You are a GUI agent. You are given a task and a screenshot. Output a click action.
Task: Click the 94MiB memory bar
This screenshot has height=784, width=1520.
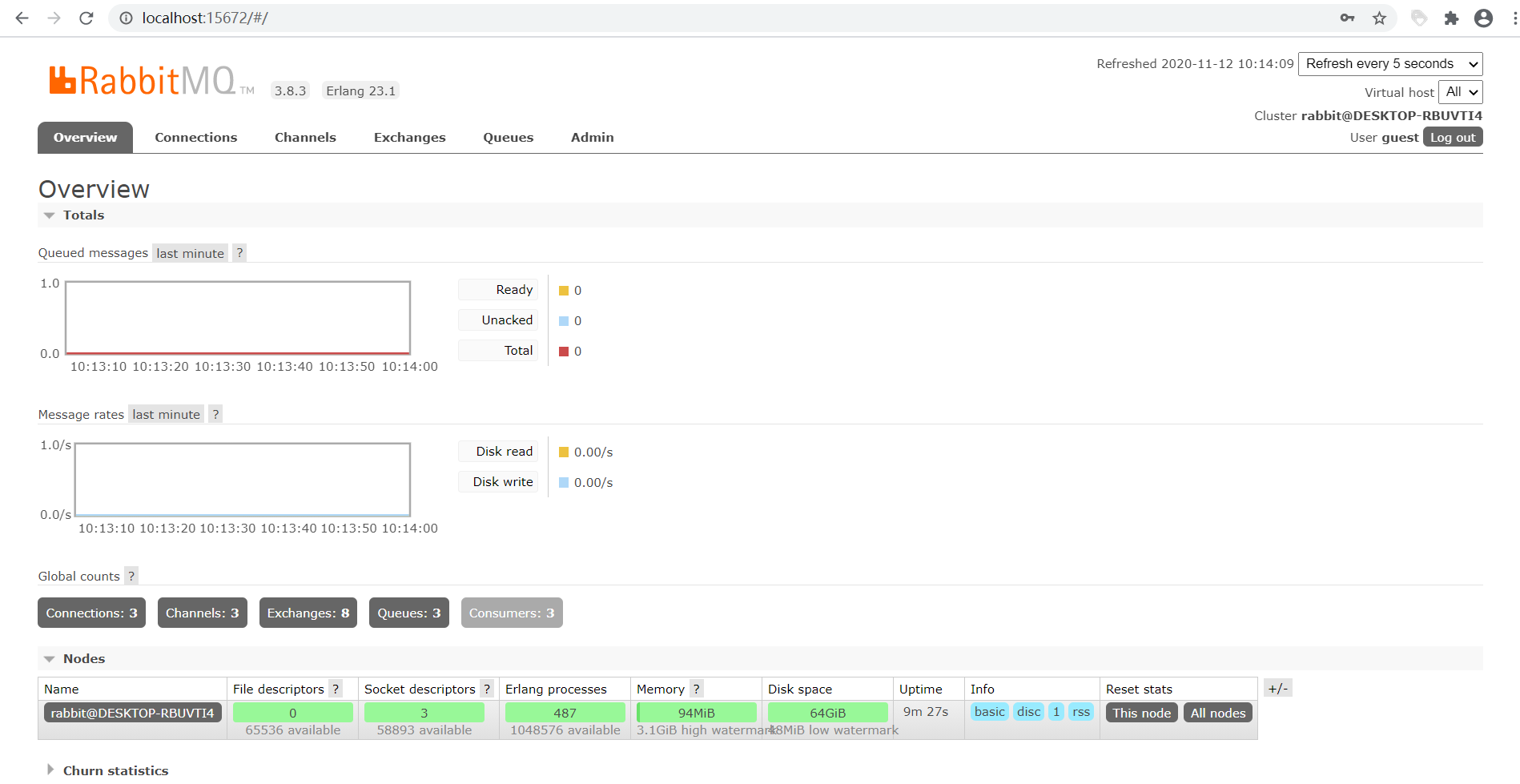point(697,713)
